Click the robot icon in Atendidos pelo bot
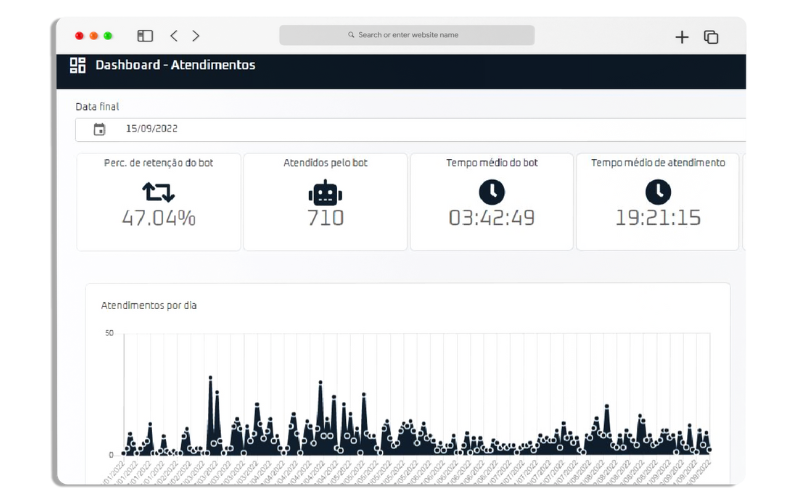This screenshot has height=500, width=800. (x=325, y=193)
